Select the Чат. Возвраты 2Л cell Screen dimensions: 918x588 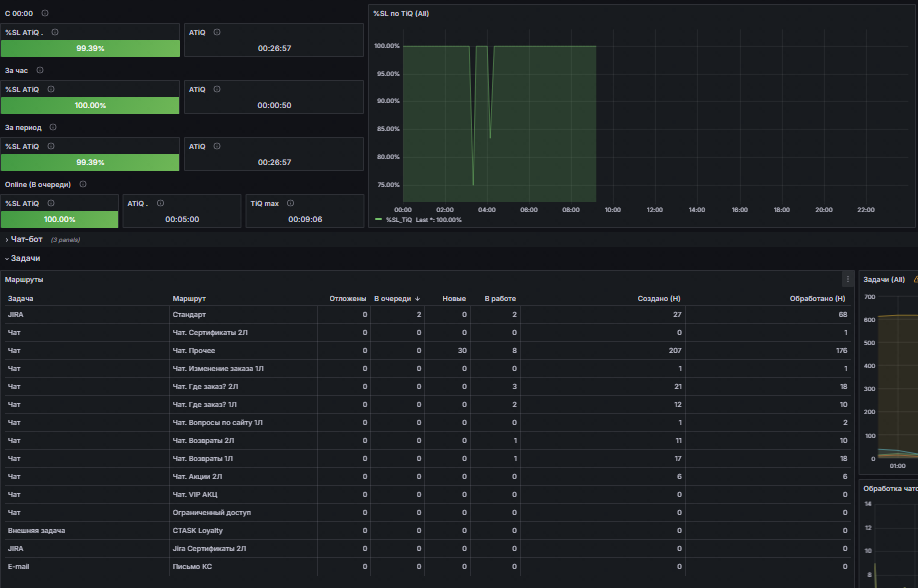(x=244, y=440)
